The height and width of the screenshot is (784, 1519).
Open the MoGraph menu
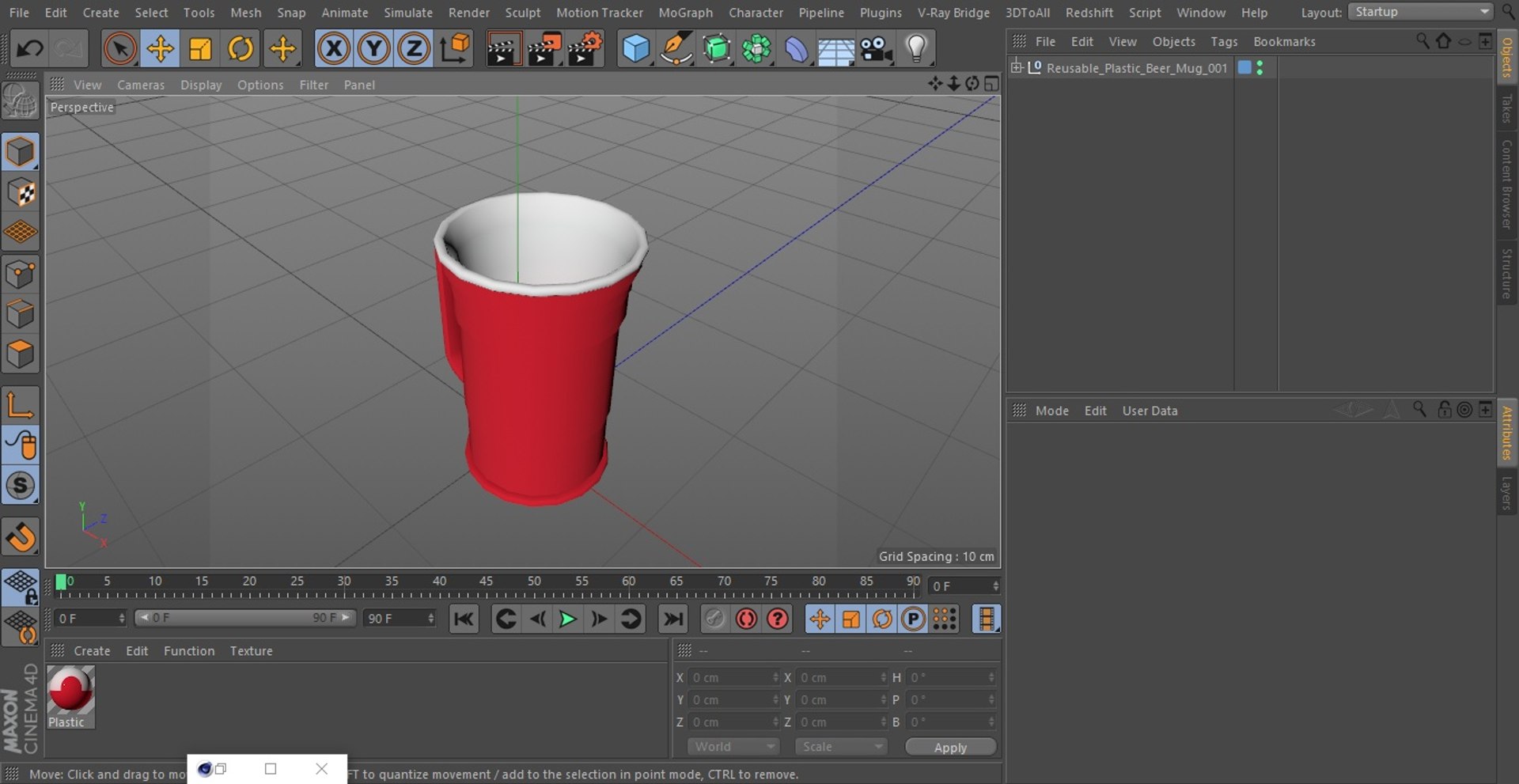coord(685,13)
